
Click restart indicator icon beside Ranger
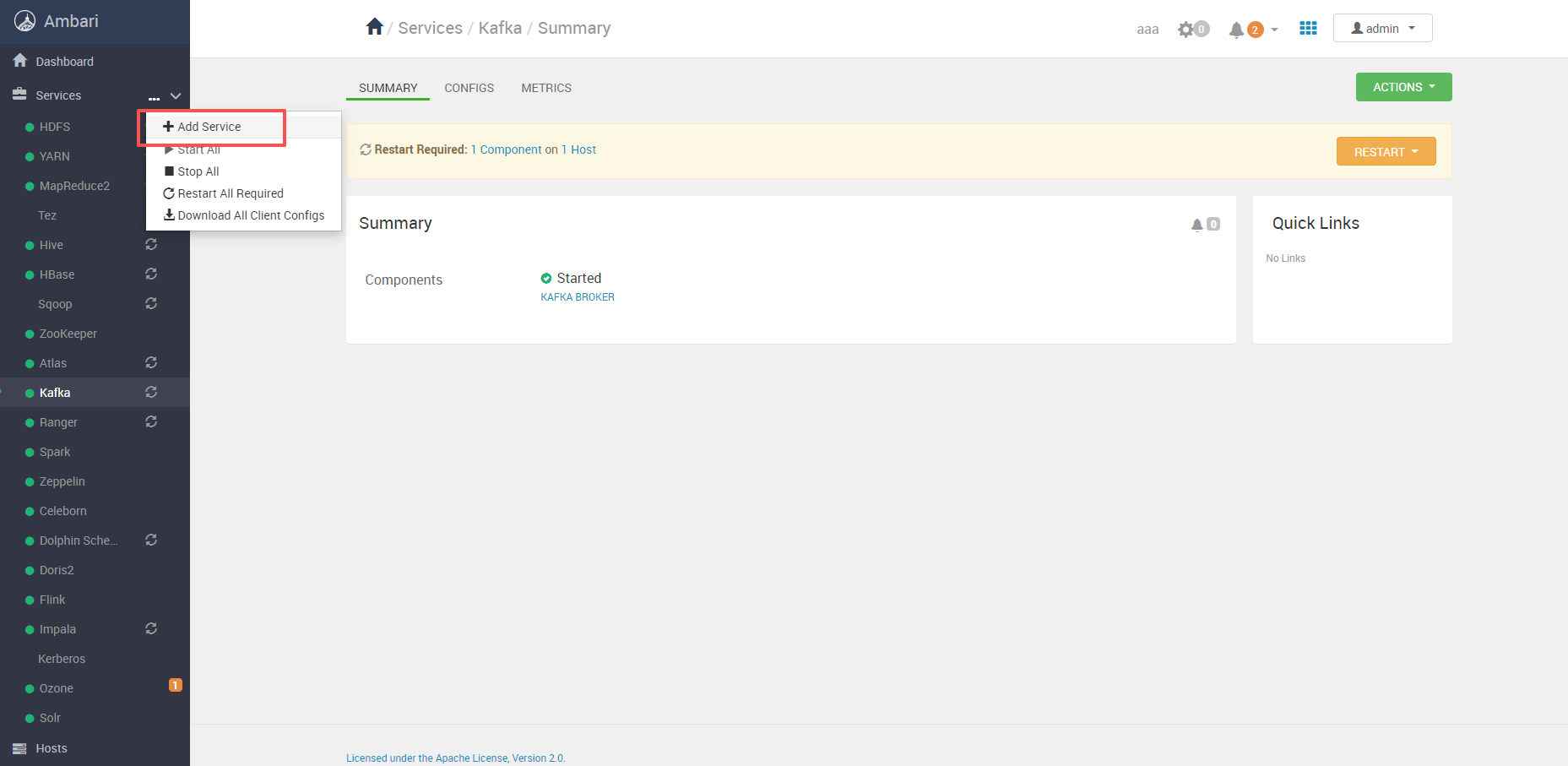click(151, 421)
